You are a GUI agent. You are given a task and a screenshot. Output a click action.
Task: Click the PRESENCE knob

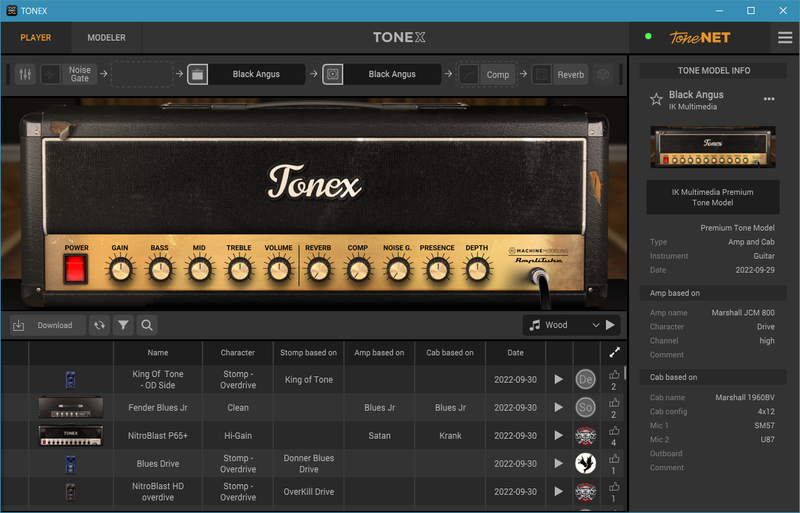[437, 270]
